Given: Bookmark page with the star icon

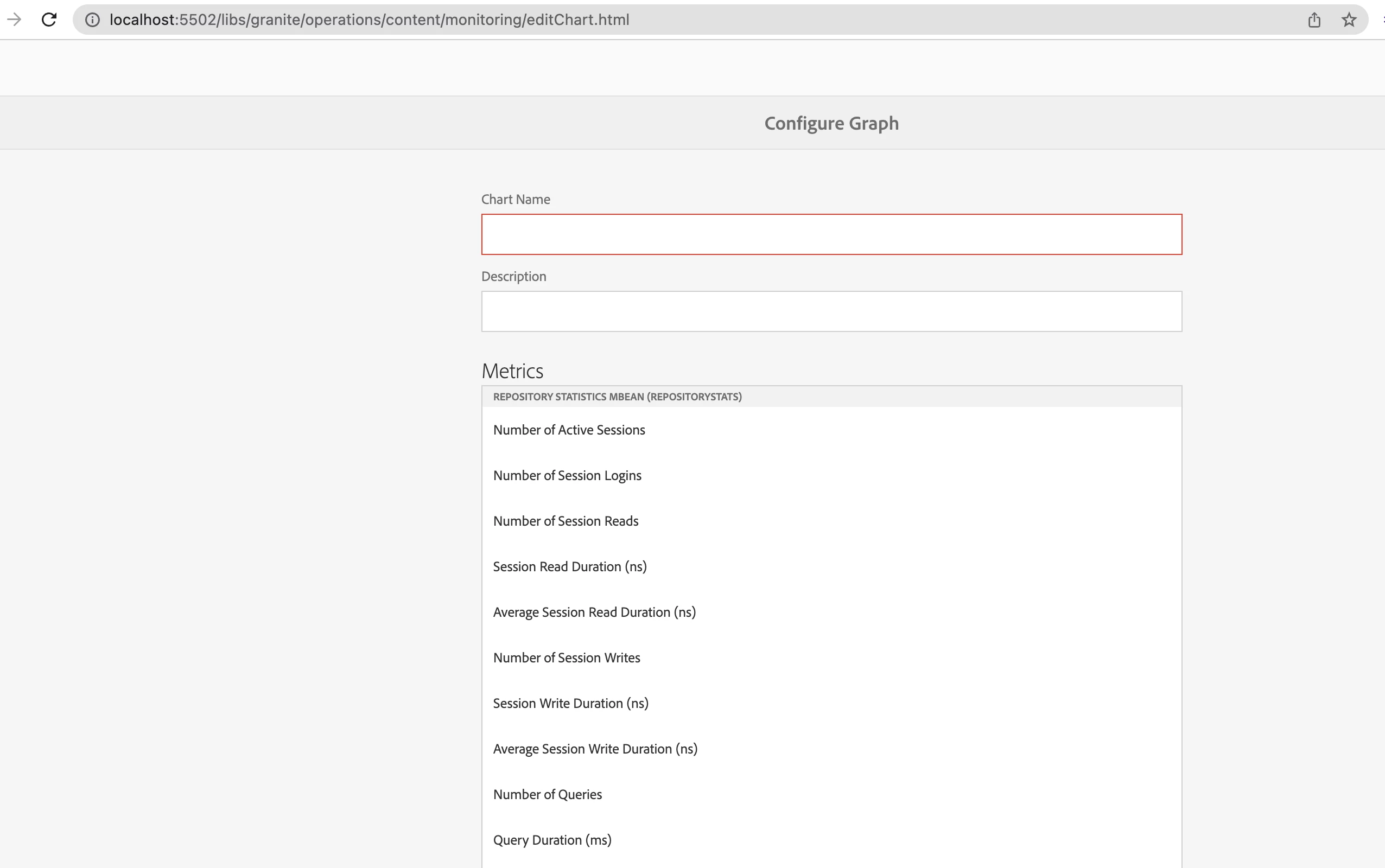Looking at the screenshot, I should tap(1349, 20).
